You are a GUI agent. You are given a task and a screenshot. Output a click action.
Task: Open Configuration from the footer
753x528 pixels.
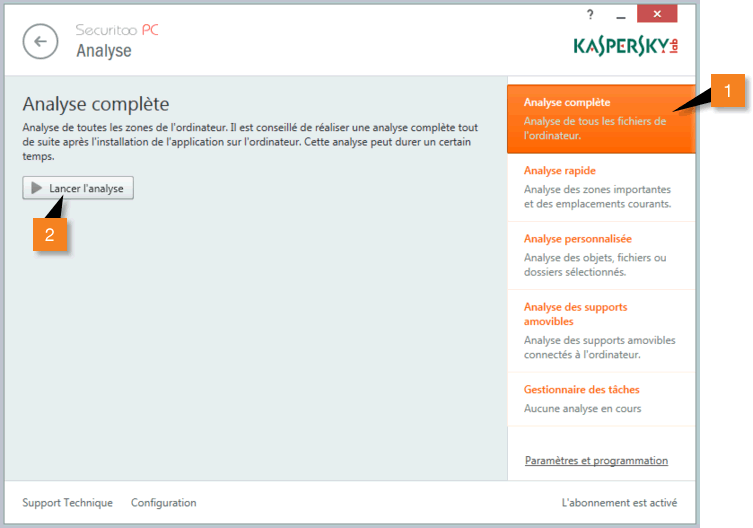[x=163, y=503]
